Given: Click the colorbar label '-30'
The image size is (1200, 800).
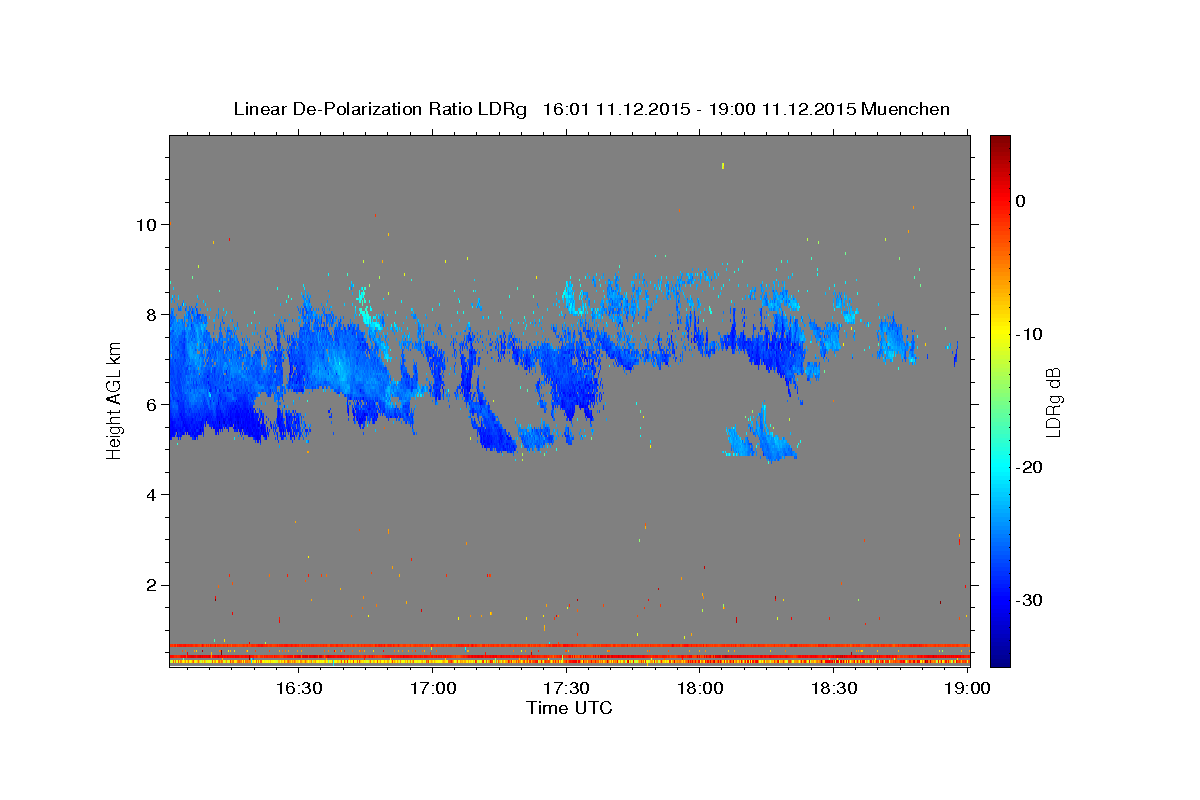Looking at the screenshot, I should (x=1030, y=600).
